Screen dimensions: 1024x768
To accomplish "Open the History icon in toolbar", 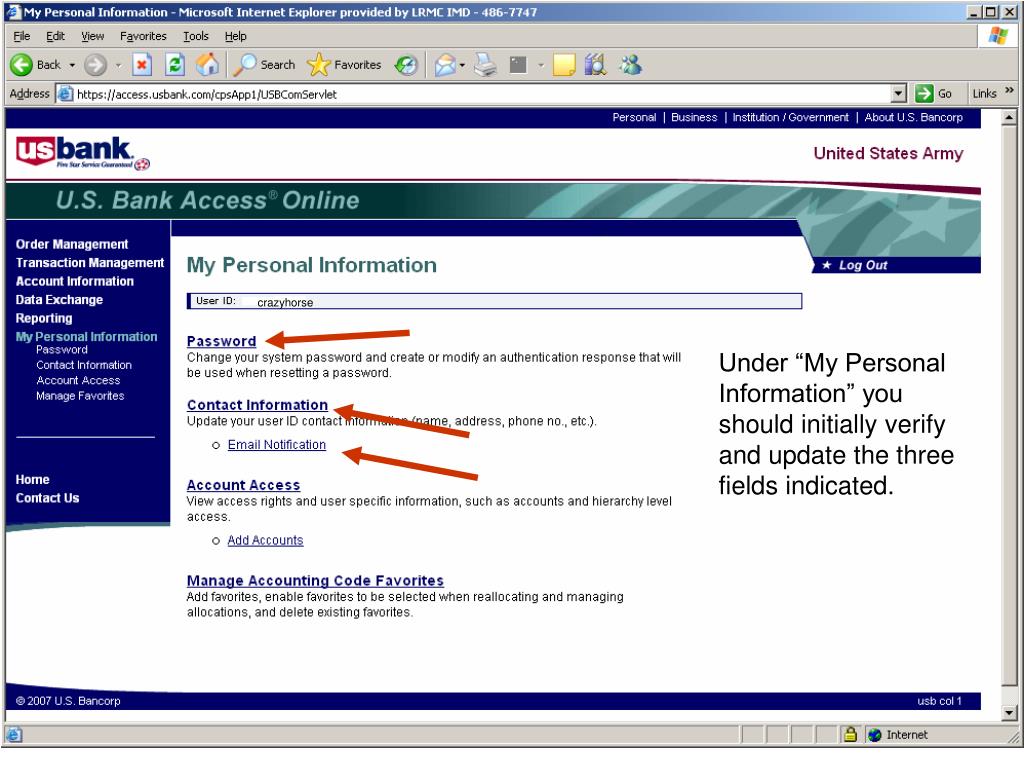I will point(406,65).
